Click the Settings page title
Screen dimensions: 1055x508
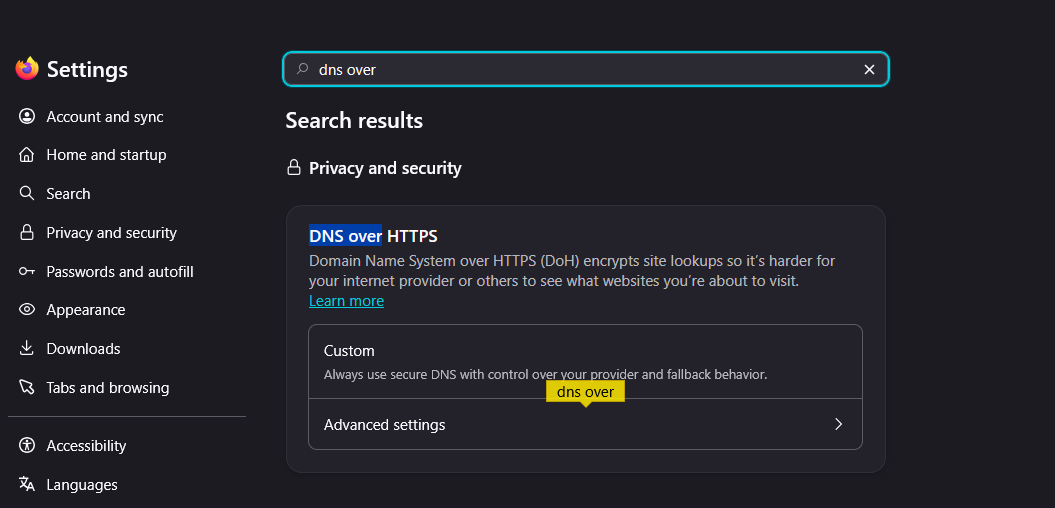pos(87,69)
